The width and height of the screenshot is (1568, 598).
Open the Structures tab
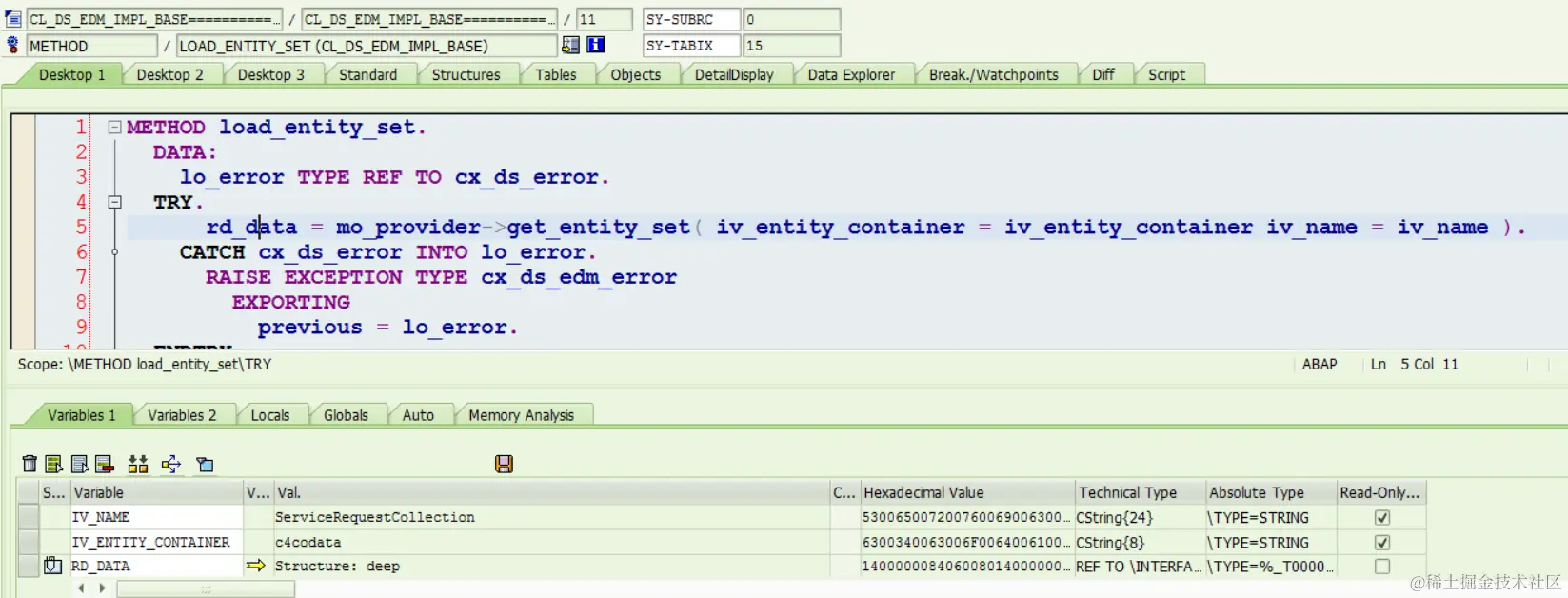tap(466, 74)
